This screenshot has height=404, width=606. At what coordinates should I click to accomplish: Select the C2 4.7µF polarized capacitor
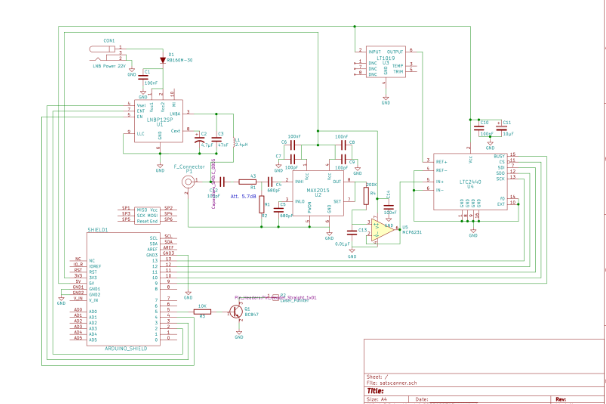pyautogui.click(x=198, y=143)
